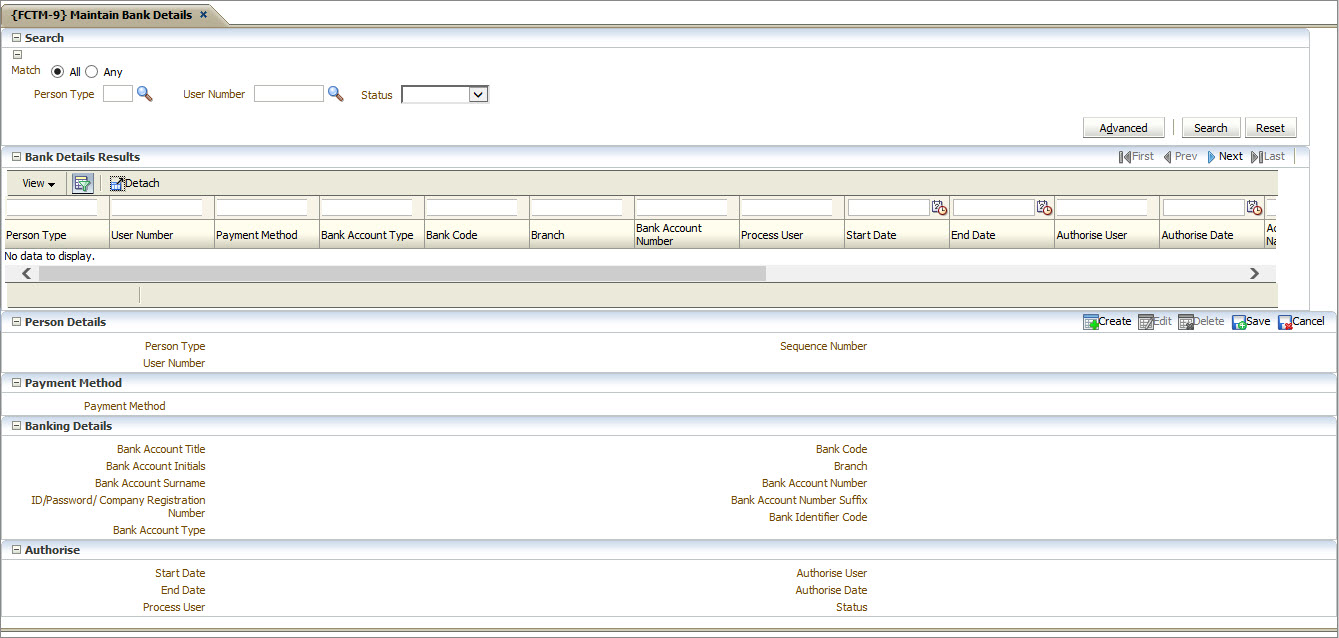Click the Advanced search button

1123,128
